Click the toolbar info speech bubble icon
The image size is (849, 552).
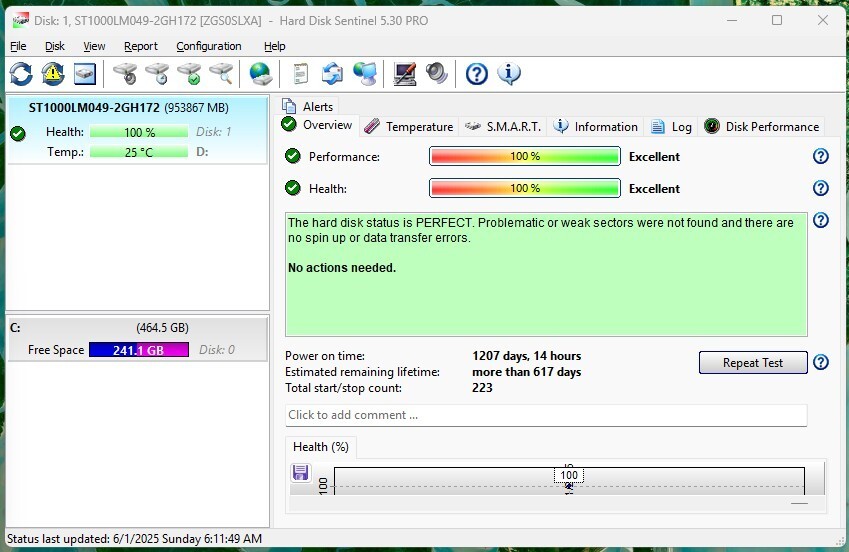[x=509, y=74]
